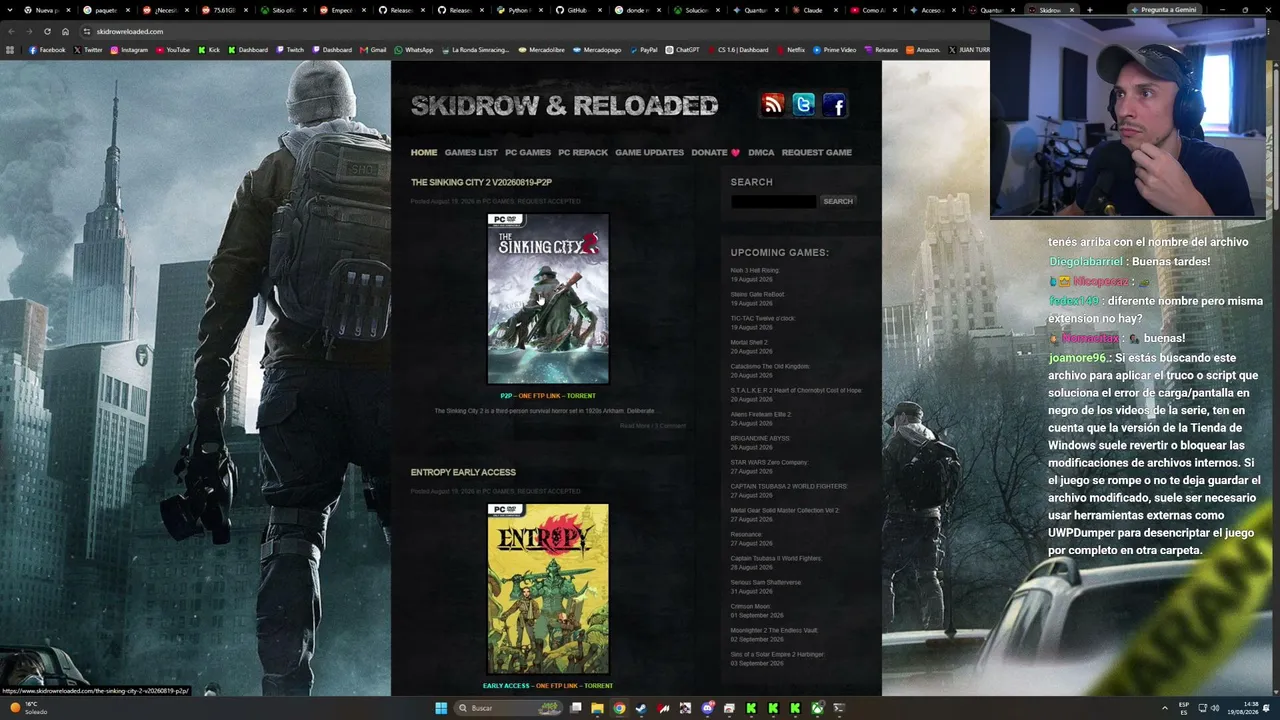The image size is (1280, 720).
Task: Click Pregunta a Gemini button
Action: tap(1164, 10)
